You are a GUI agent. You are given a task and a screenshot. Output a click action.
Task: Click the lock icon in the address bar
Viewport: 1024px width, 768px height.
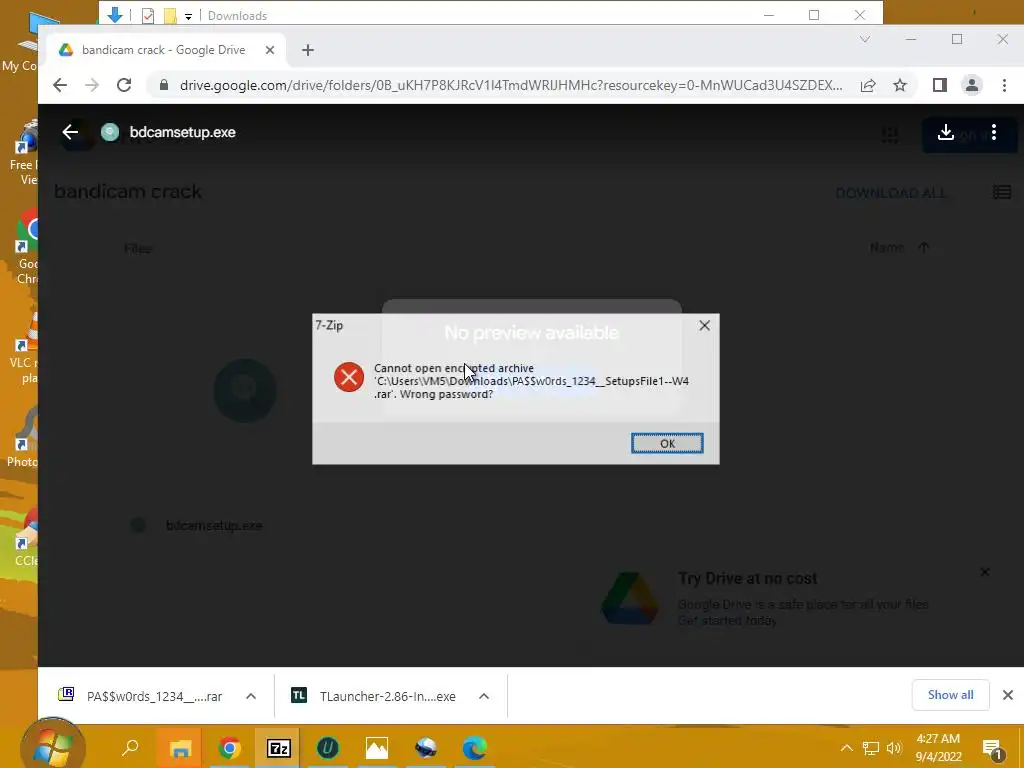click(164, 85)
